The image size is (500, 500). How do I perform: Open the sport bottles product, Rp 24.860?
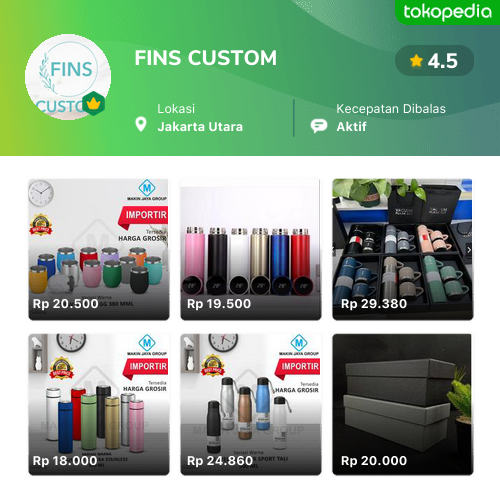coord(251,404)
